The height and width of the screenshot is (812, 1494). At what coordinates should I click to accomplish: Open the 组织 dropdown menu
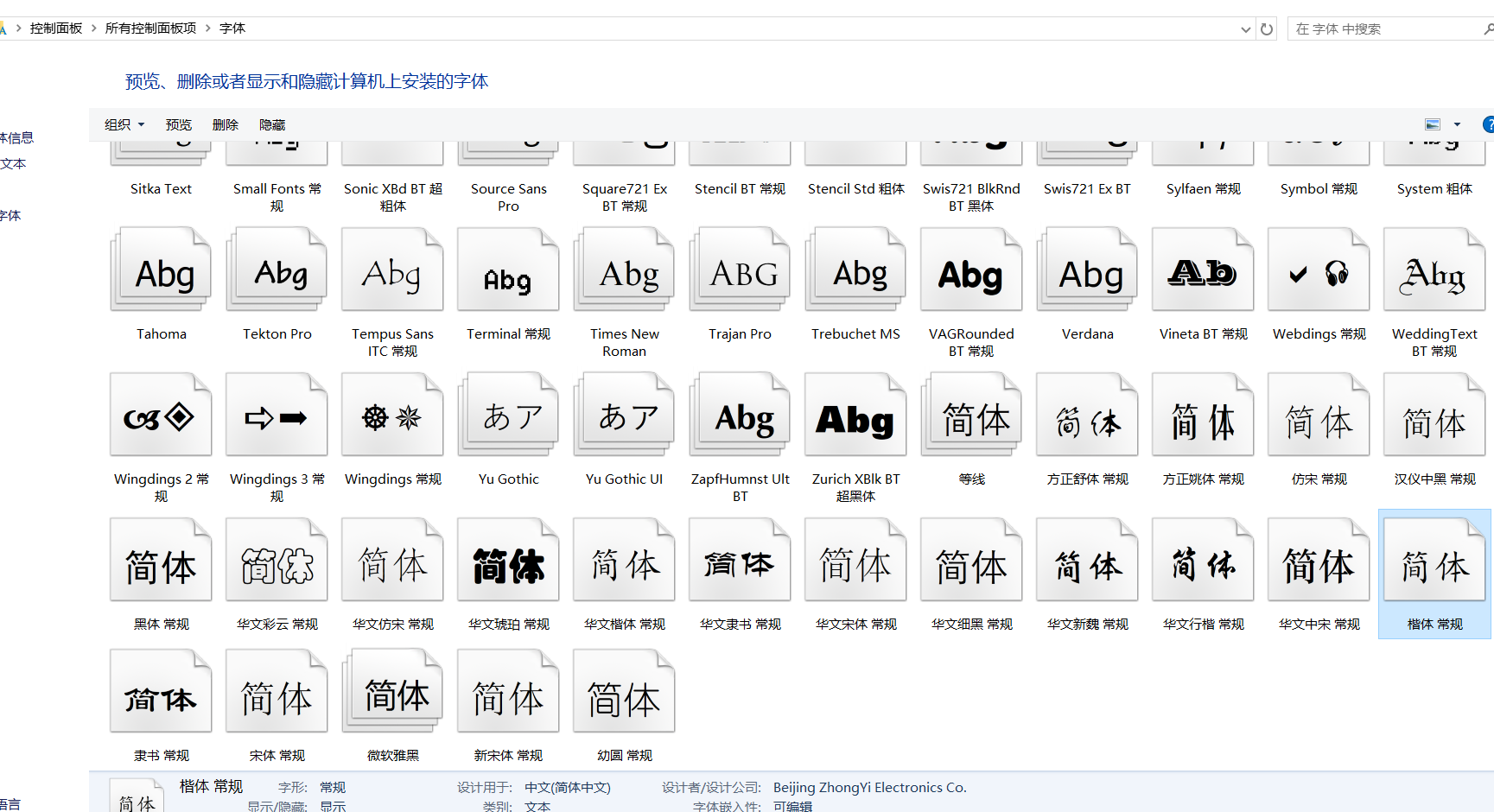(x=124, y=124)
